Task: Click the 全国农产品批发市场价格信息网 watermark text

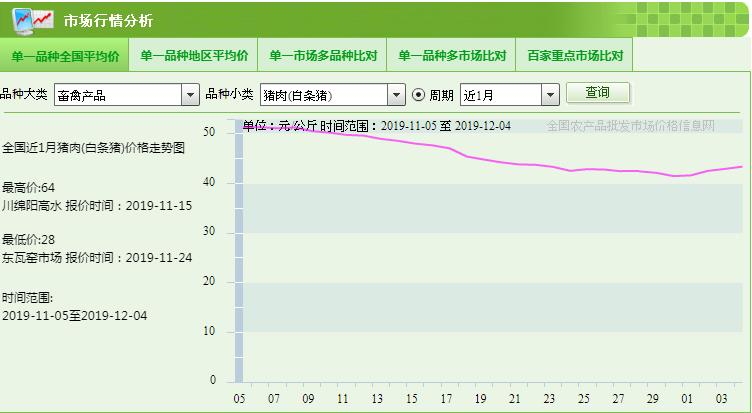Action: tap(630, 126)
